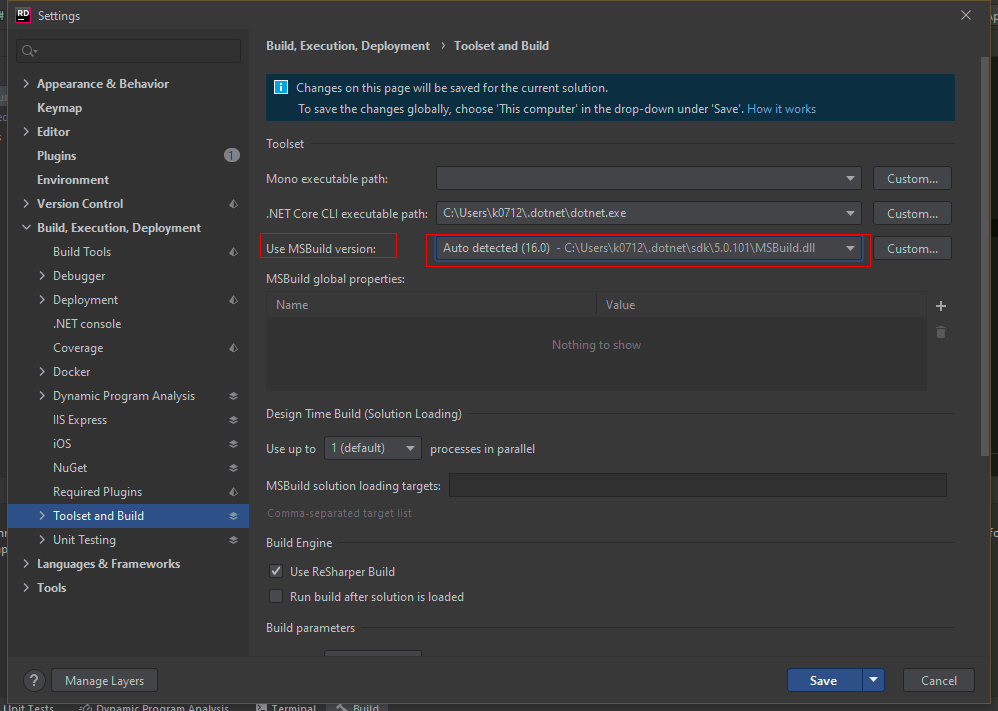Click the trash icon beside global properties table
This screenshot has height=711, width=998.
pos(941,332)
